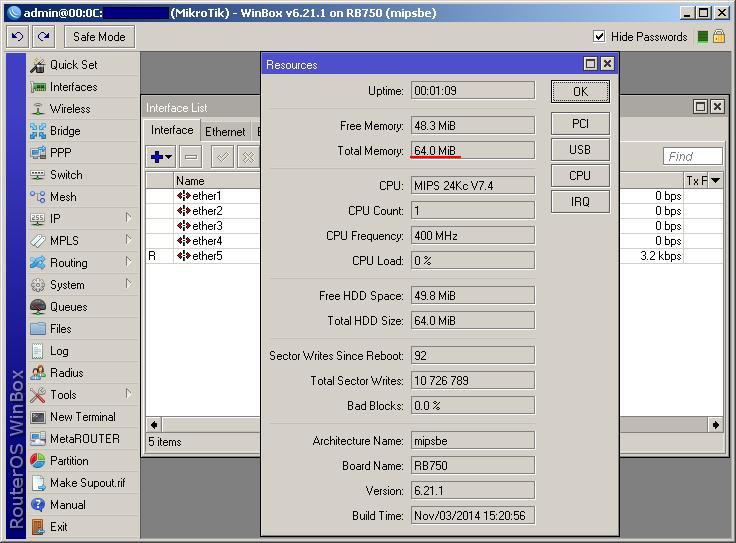The width and height of the screenshot is (736, 543).
Task: Click the Undo arrow icon
Action: [x=17, y=37]
